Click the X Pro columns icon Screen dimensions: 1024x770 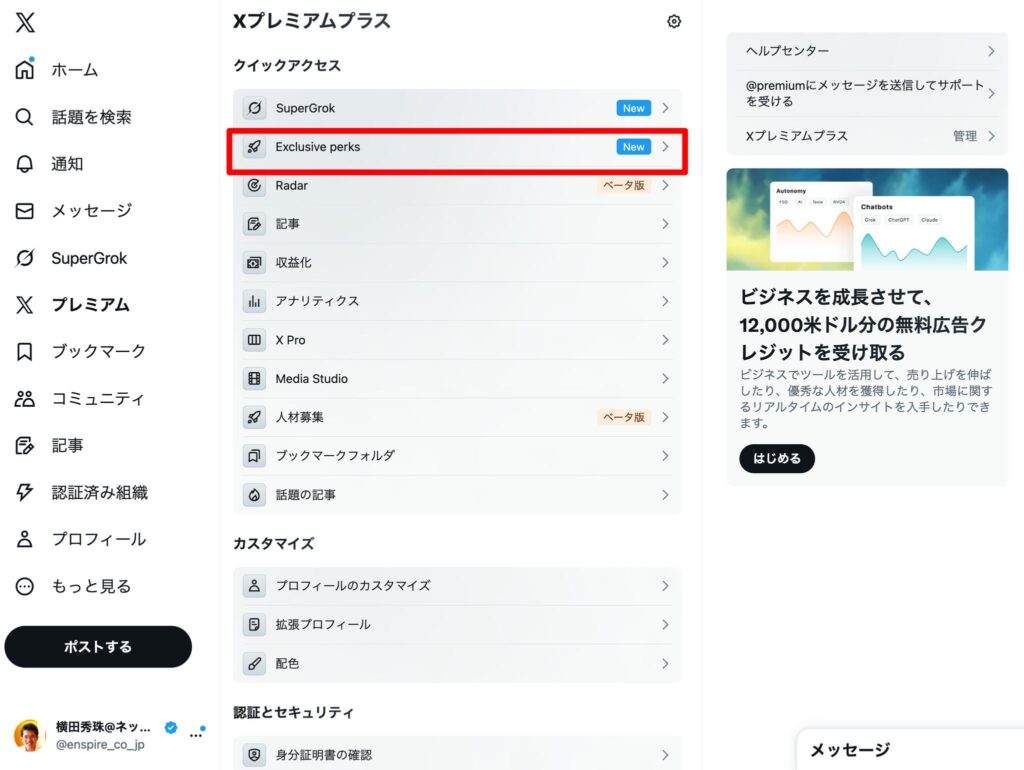(x=254, y=340)
